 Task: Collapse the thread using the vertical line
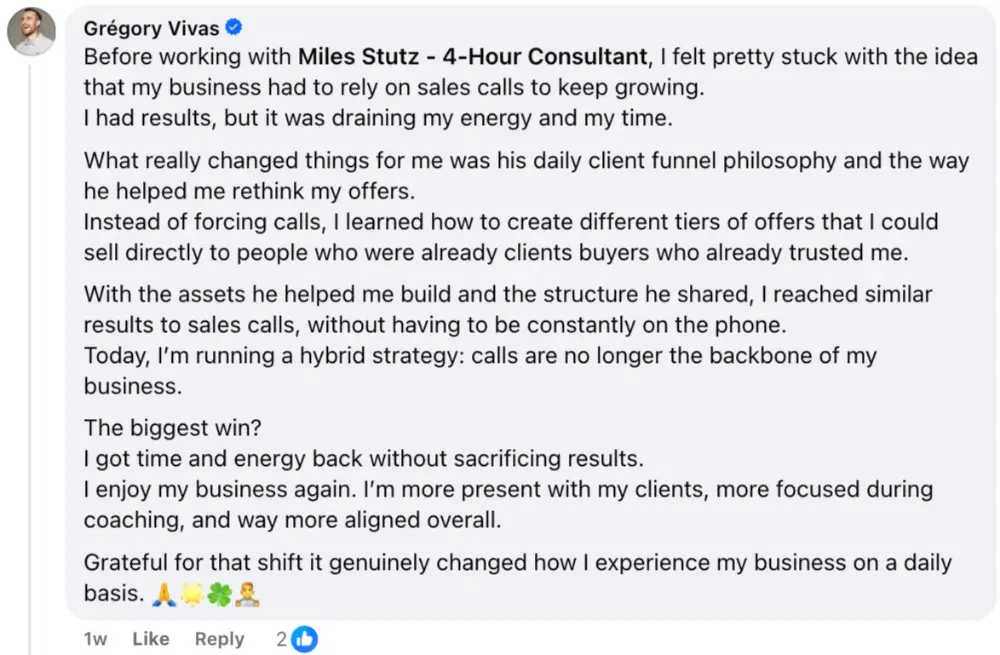(31, 350)
